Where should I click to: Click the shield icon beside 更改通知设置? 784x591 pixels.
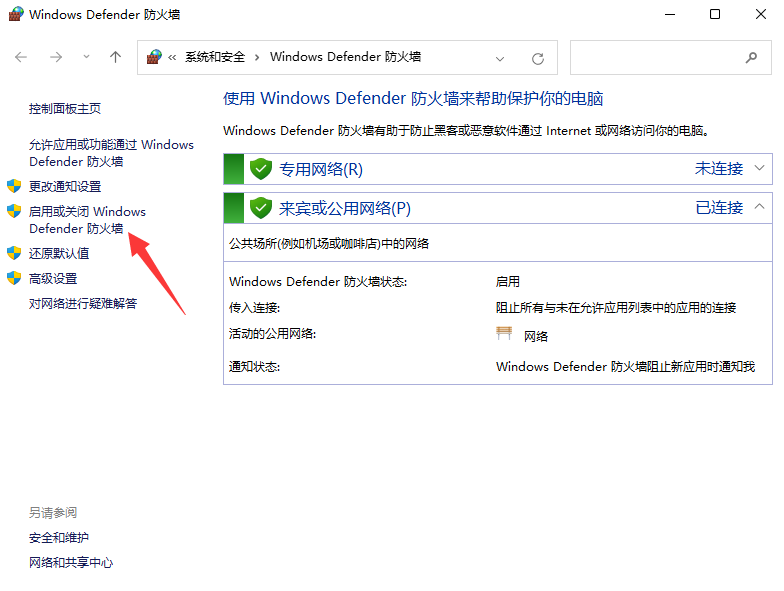pyautogui.click(x=14, y=186)
